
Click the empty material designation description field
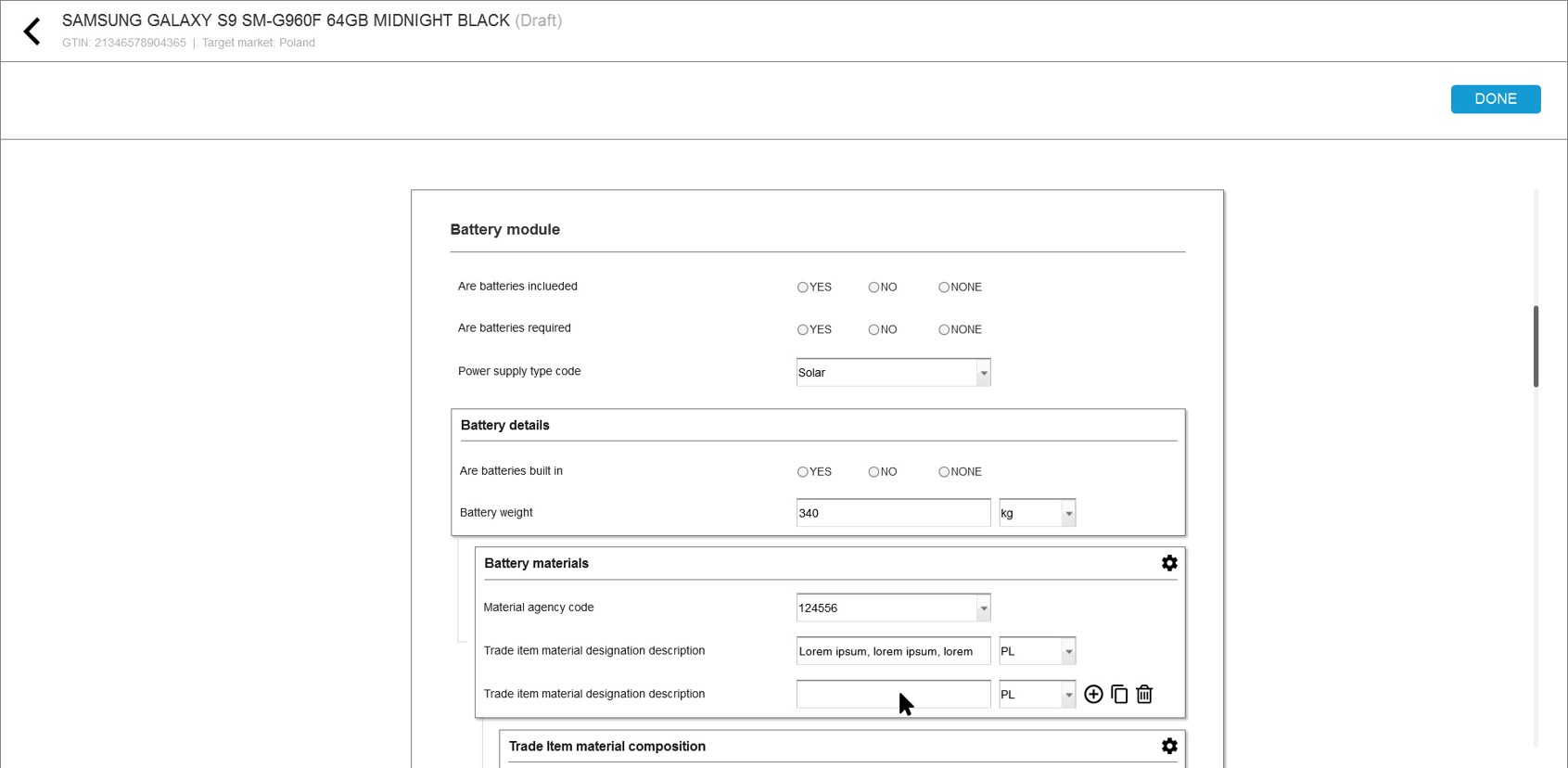pyautogui.click(x=892, y=695)
